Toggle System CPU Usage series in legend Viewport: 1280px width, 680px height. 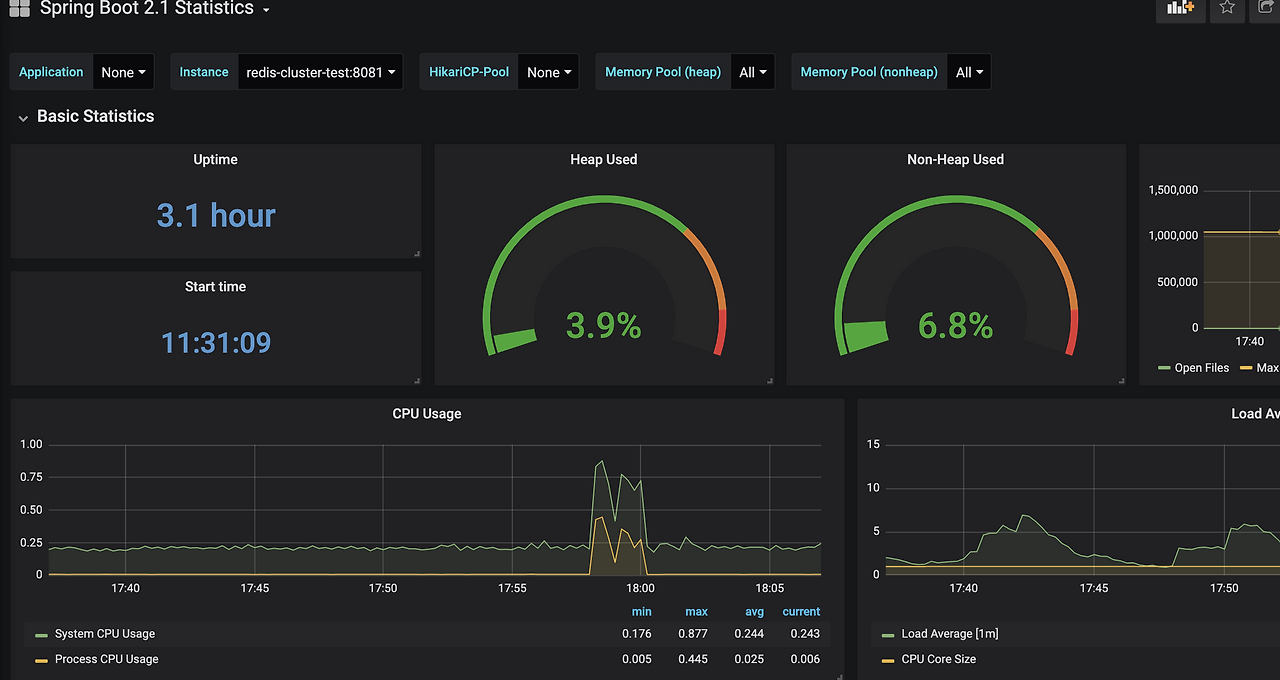click(x=105, y=634)
